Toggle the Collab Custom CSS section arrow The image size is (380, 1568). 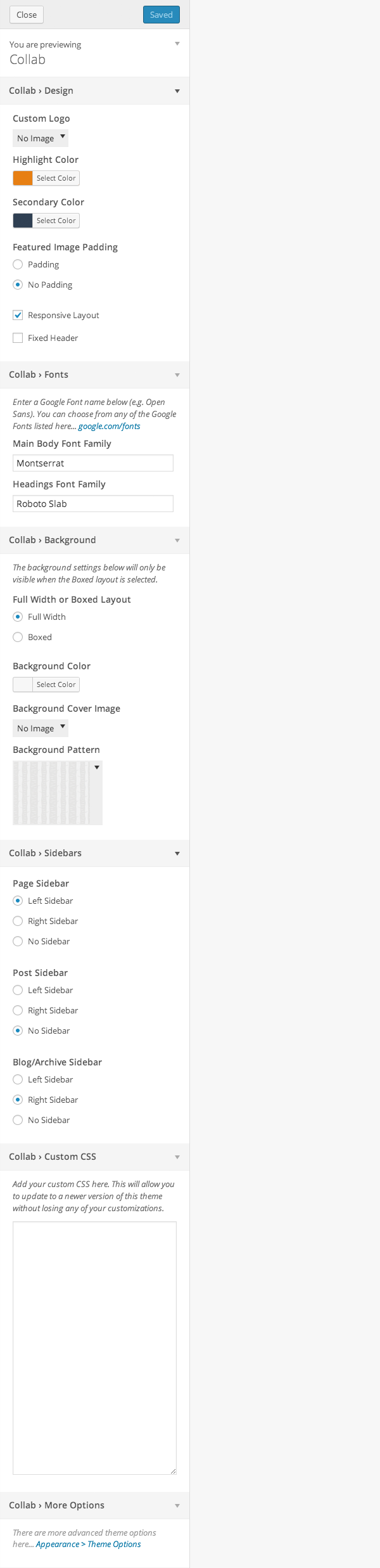click(x=177, y=1157)
